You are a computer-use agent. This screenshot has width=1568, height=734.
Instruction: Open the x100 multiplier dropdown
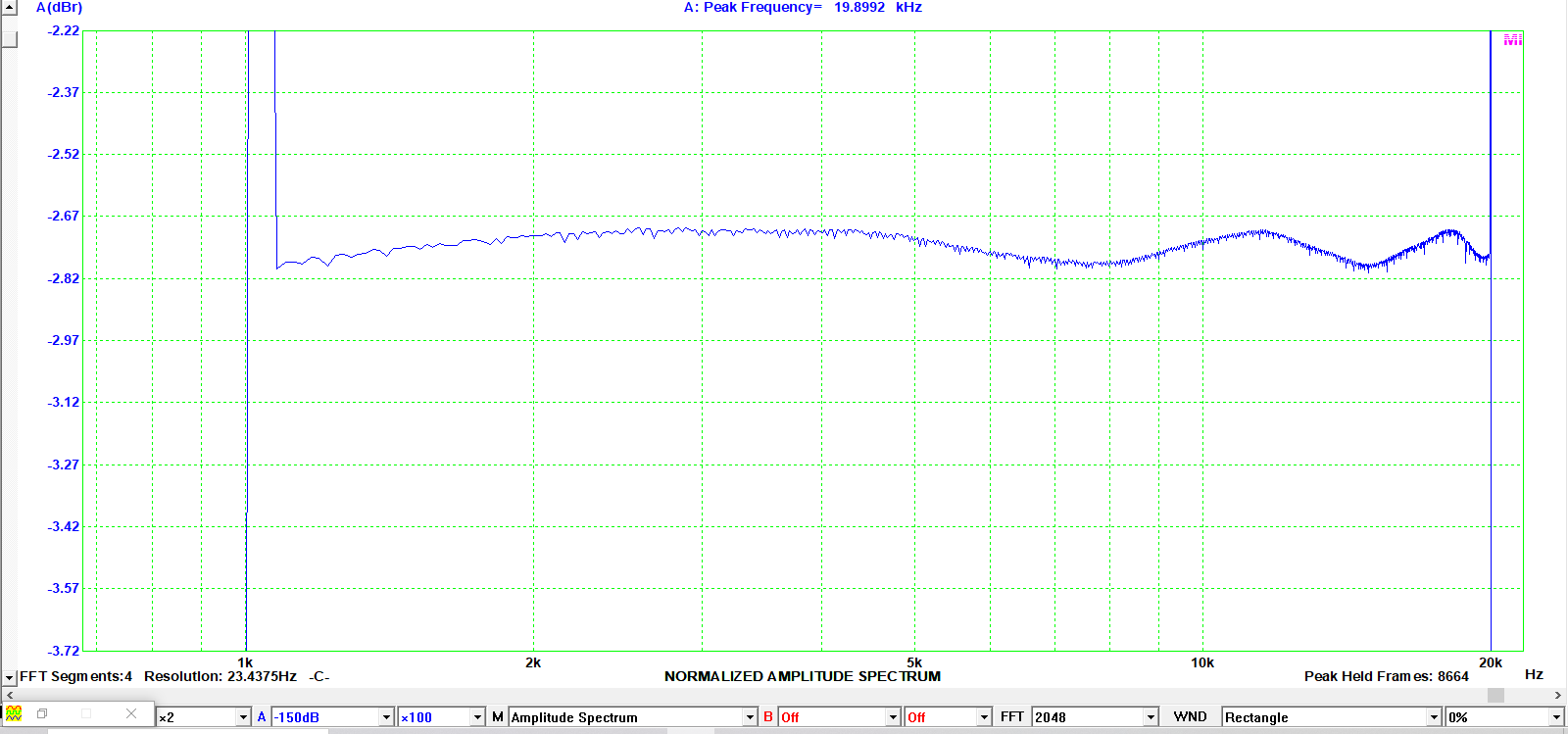pyautogui.click(x=477, y=717)
